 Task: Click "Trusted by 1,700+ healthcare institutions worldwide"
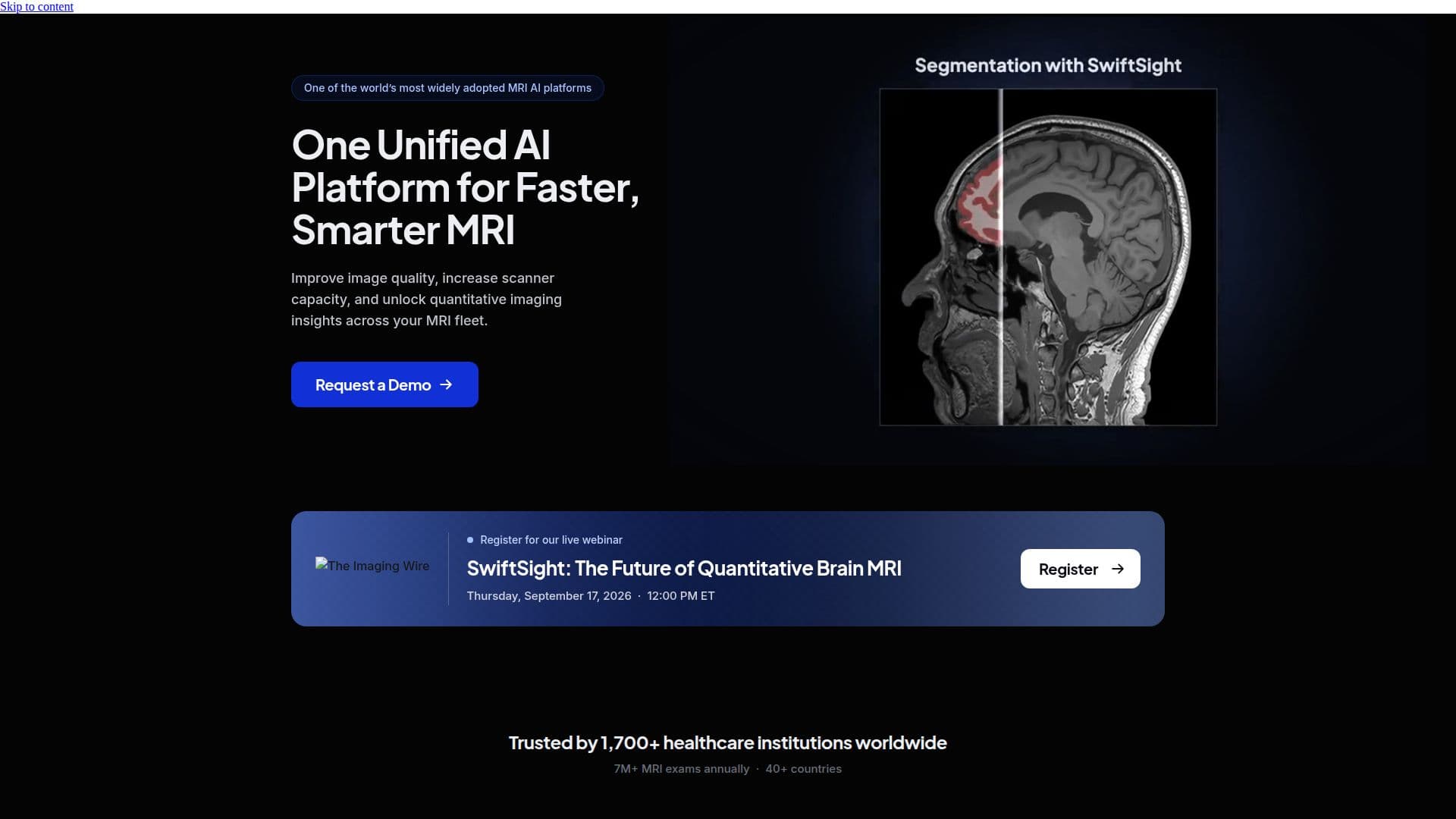[x=728, y=742]
